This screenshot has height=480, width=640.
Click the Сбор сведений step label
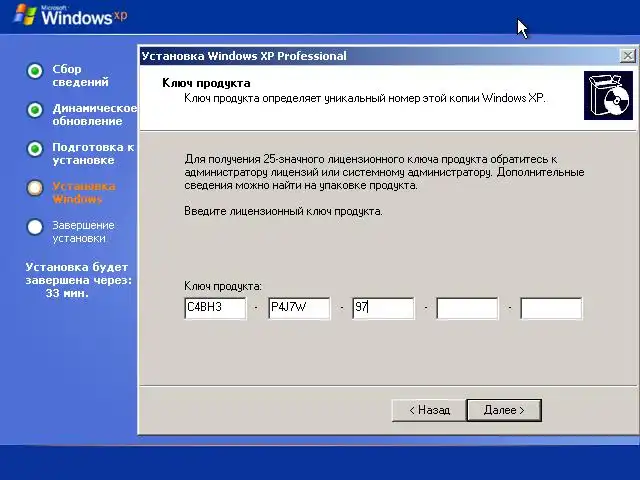(80, 76)
